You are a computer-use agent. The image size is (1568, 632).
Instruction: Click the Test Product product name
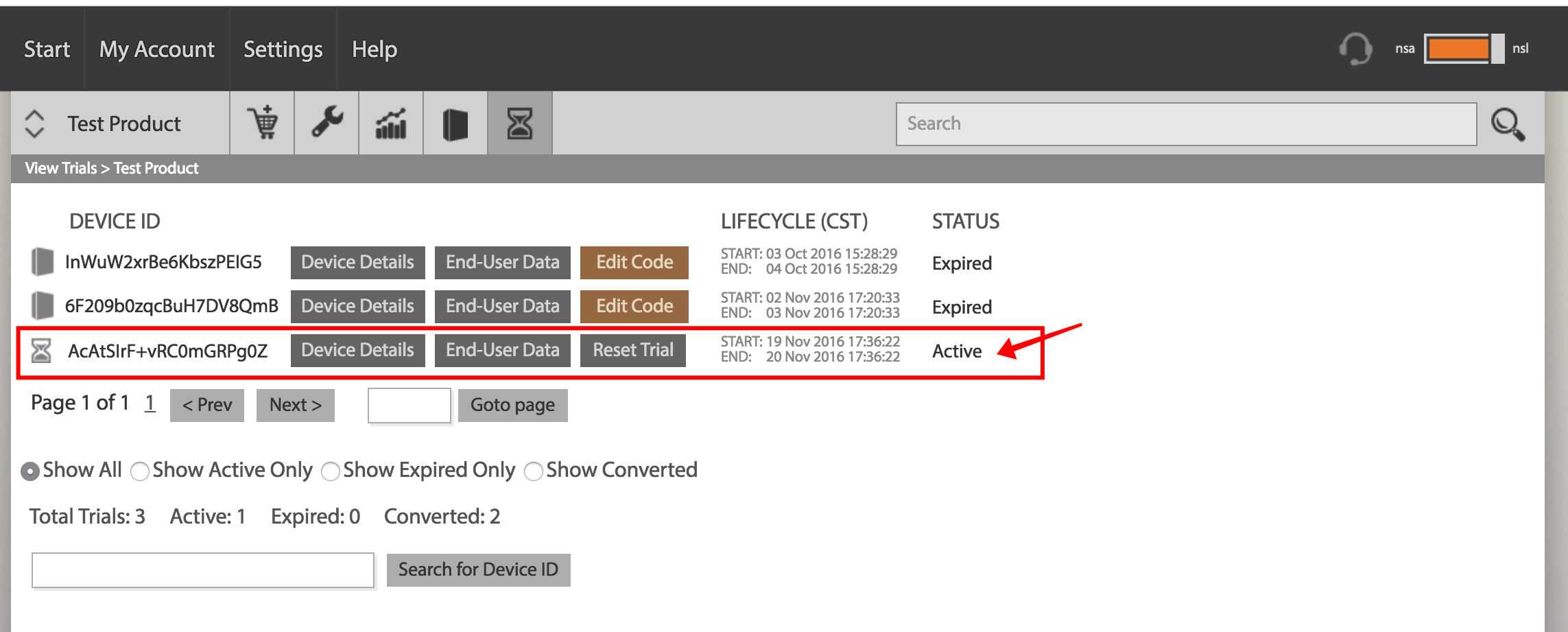click(x=124, y=124)
